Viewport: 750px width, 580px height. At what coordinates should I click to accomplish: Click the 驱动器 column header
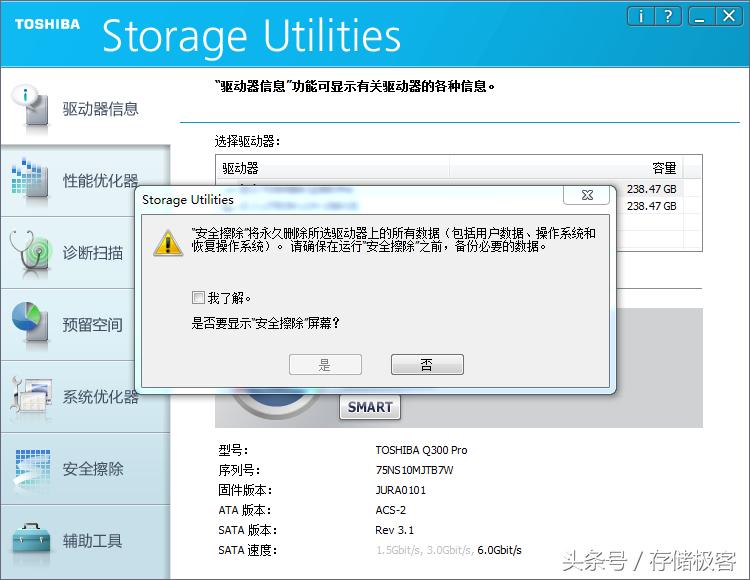[x=240, y=168]
